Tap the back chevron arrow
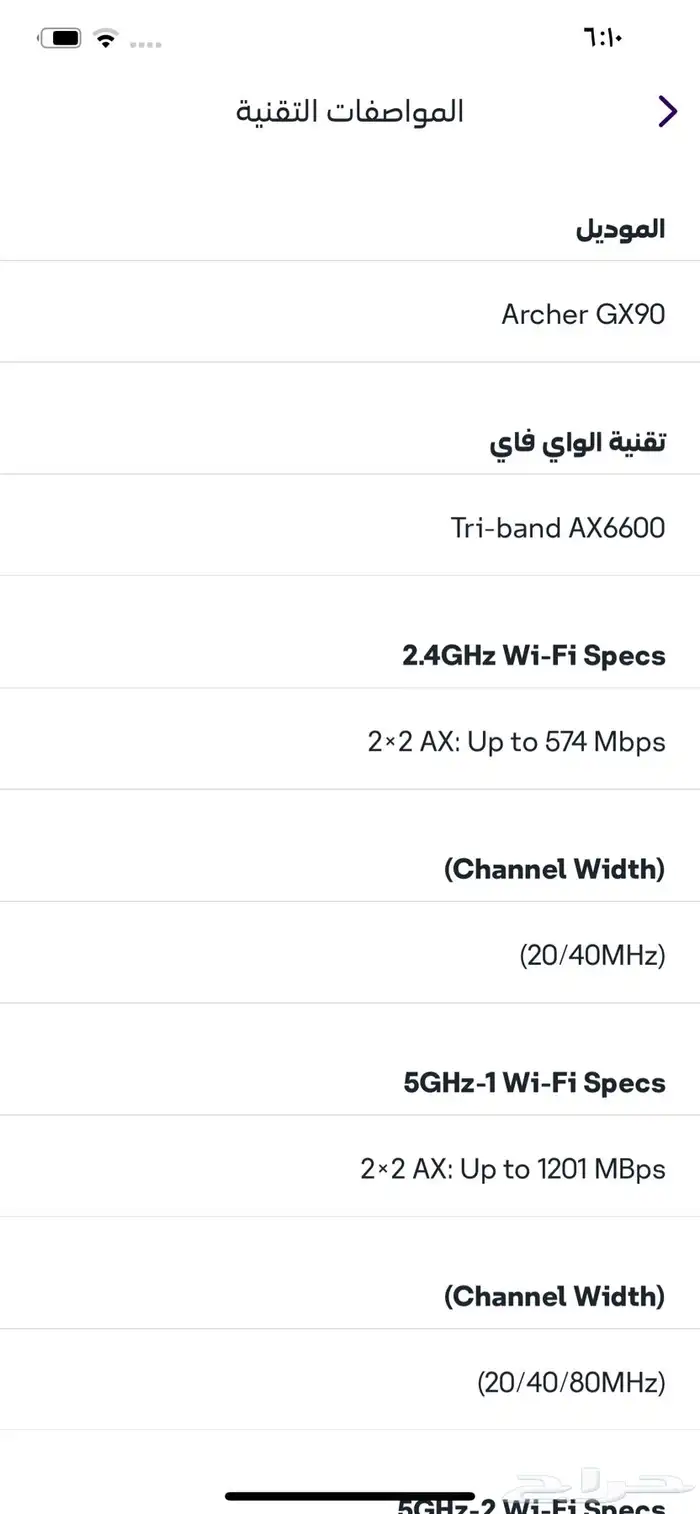 pyautogui.click(x=667, y=111)
